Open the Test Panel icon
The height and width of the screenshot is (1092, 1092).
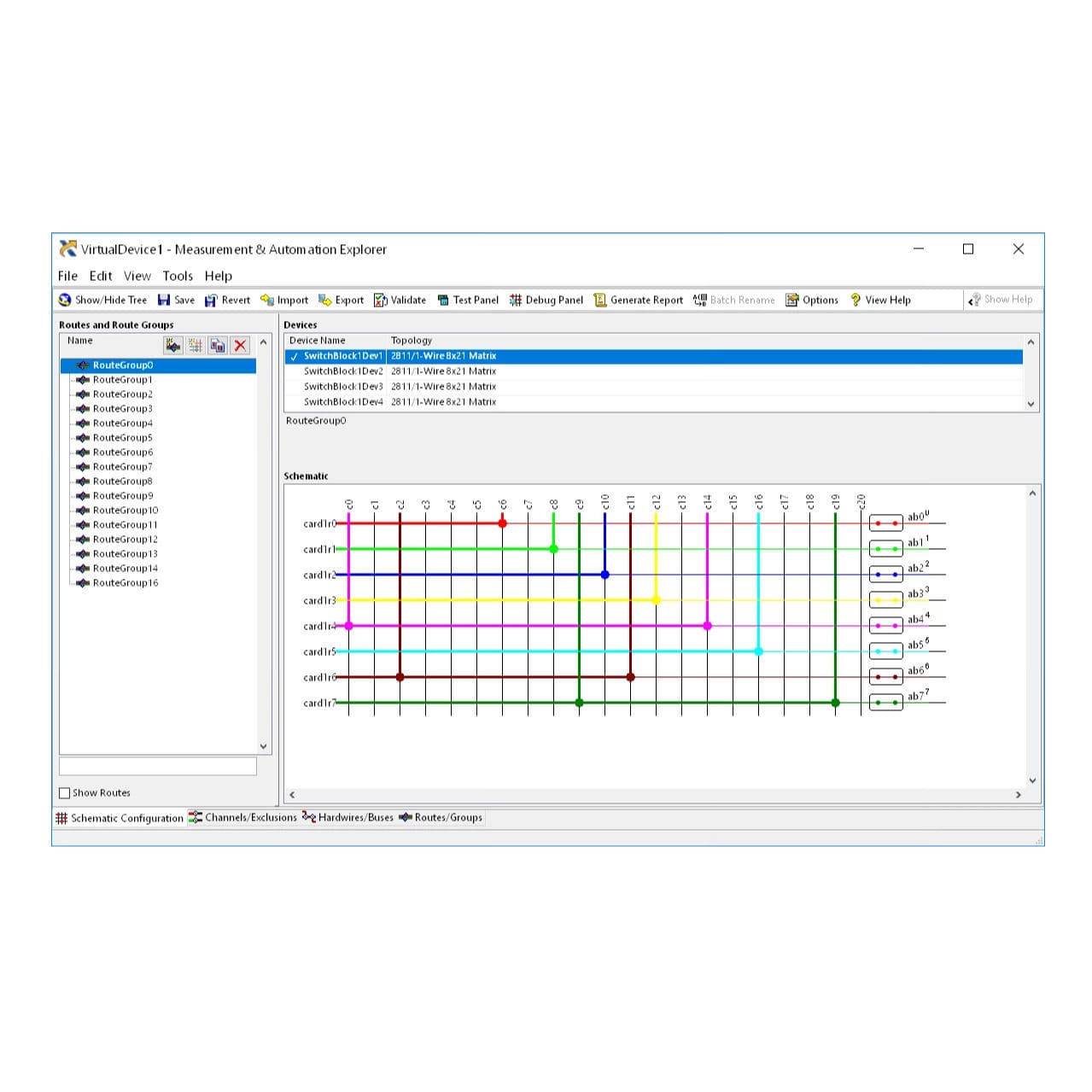point(443,300)
